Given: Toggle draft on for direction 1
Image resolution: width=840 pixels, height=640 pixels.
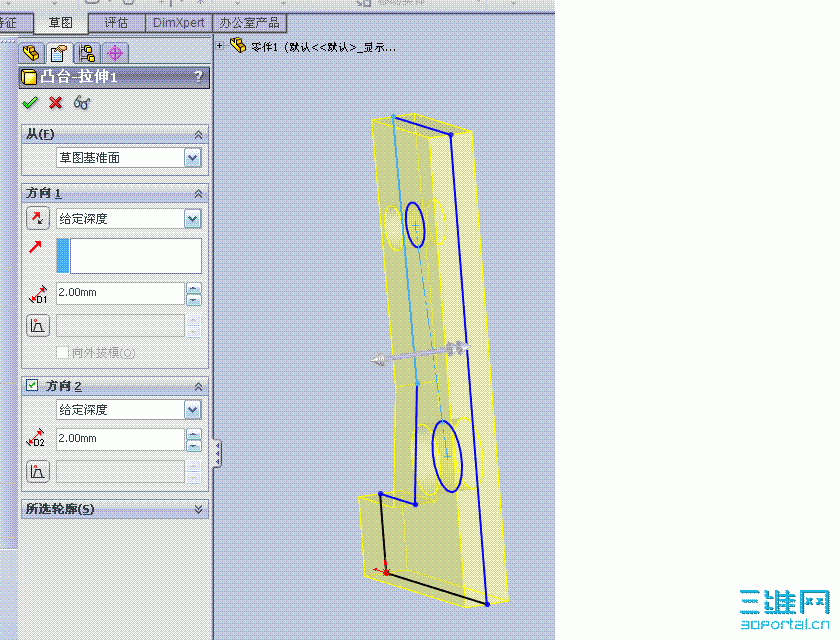Looking at the screenshot, I should [x=38, y=326].
